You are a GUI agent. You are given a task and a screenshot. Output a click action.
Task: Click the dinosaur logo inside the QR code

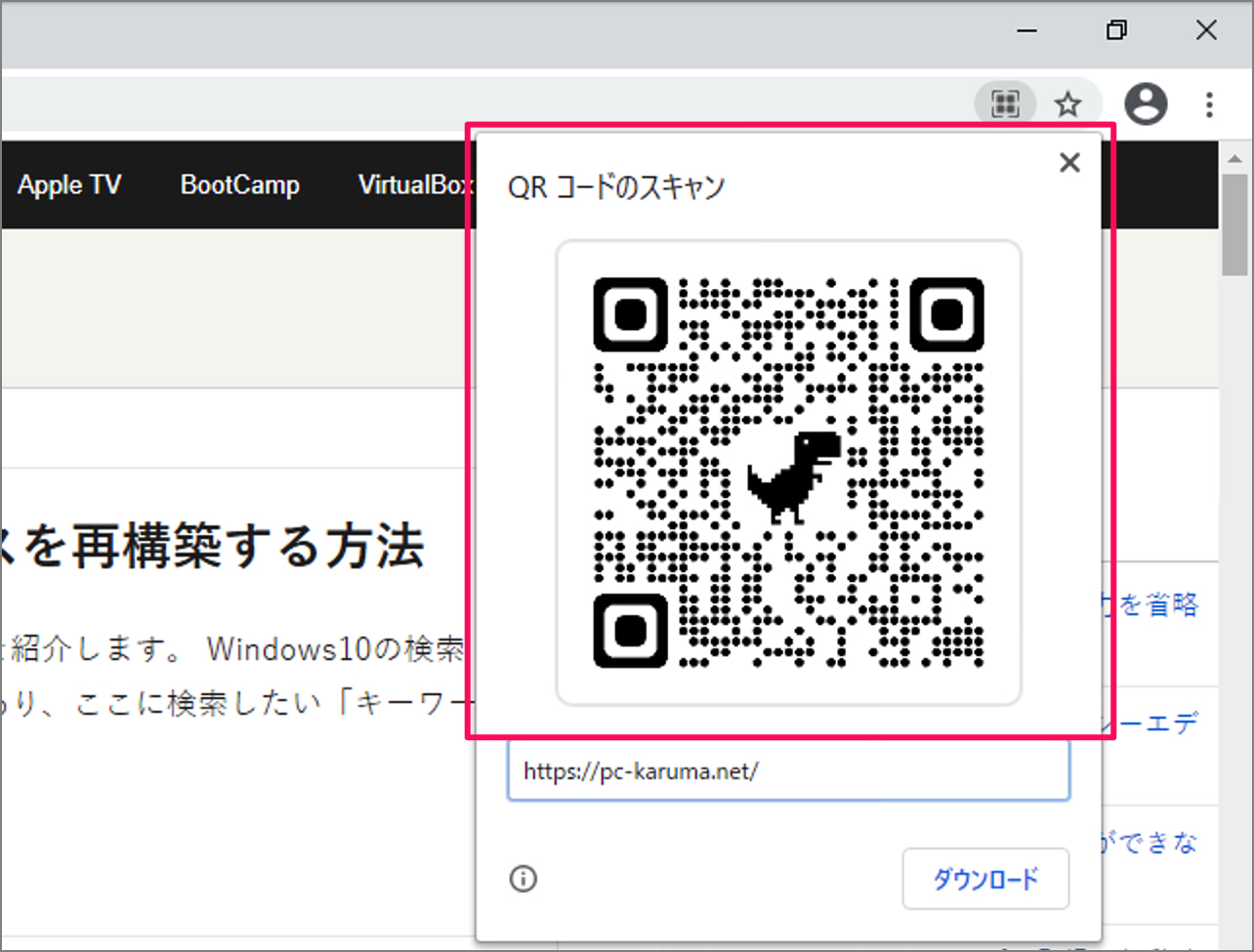[791, 476]
